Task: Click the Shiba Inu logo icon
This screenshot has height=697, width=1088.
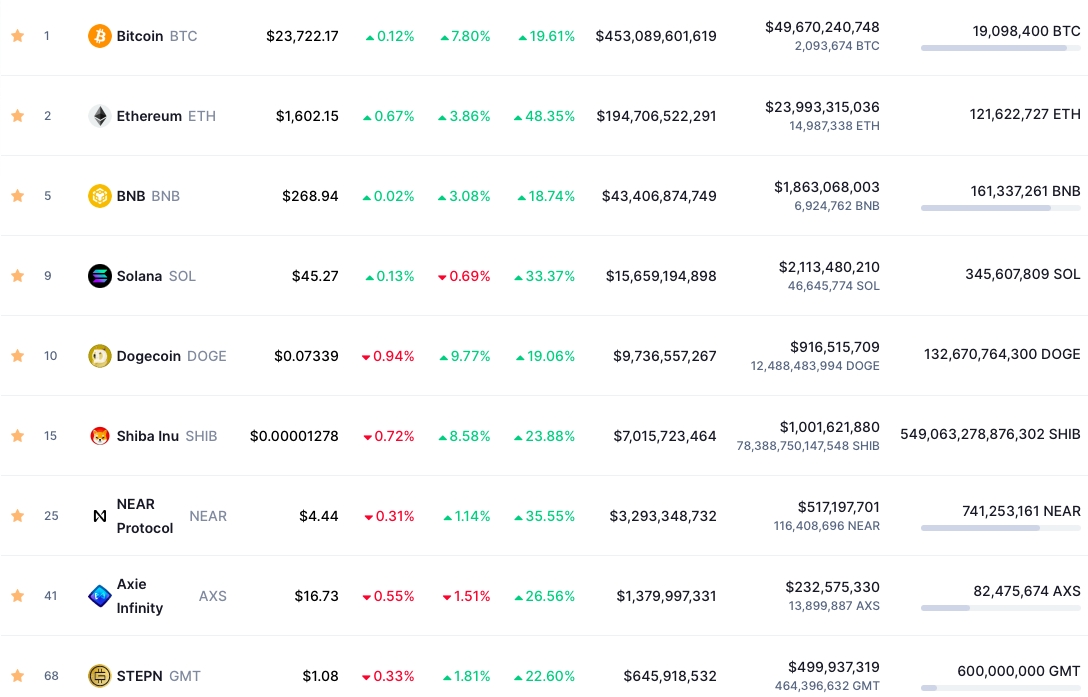Action: (99, 436)
